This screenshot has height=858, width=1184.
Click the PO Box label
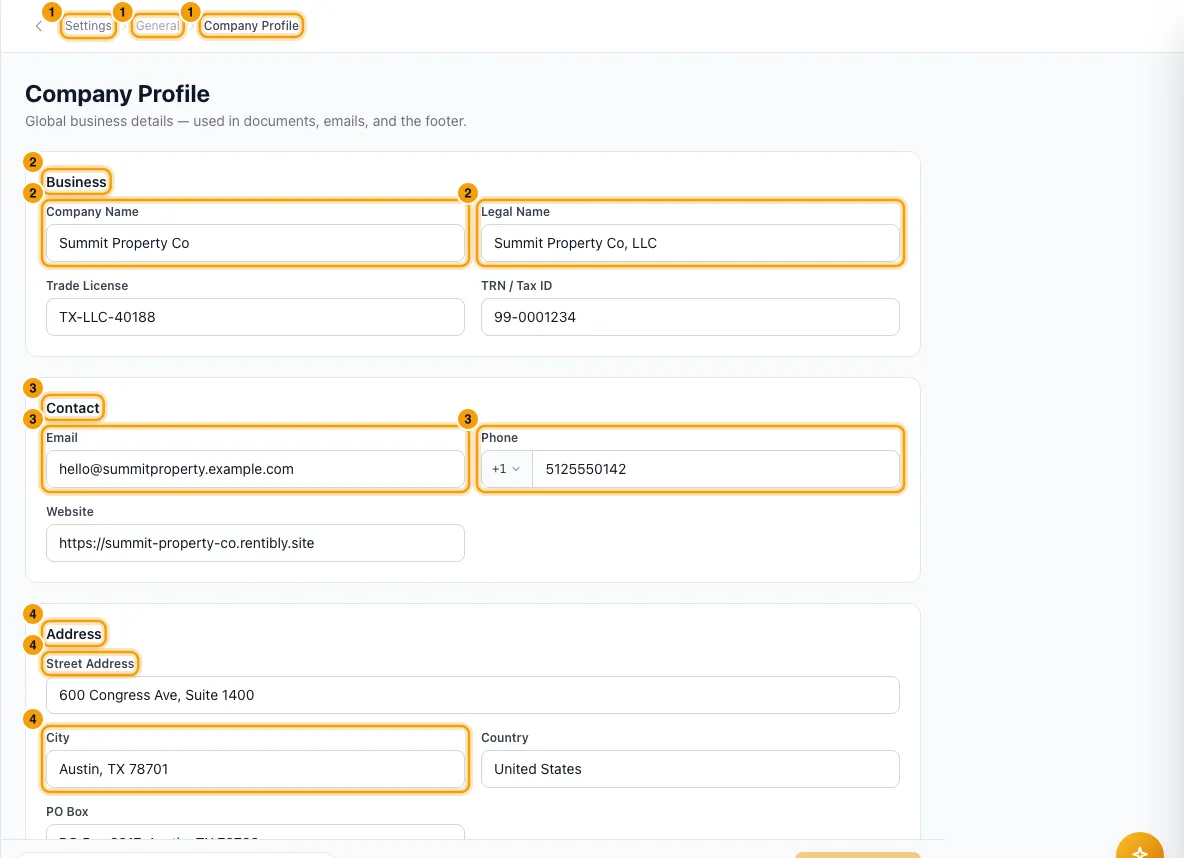tap(67, 812)
